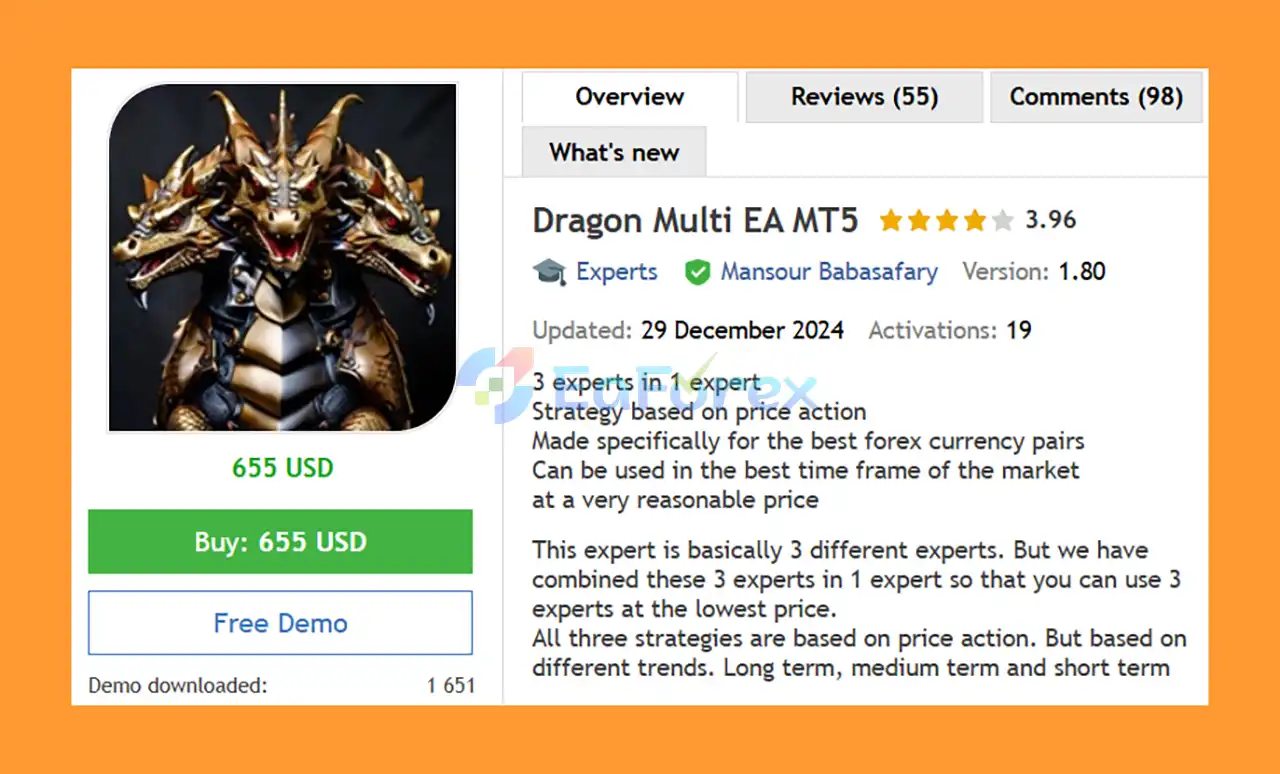Open the What's new tab
Screen dimensions: 1280x774
[x=614, y=153]
